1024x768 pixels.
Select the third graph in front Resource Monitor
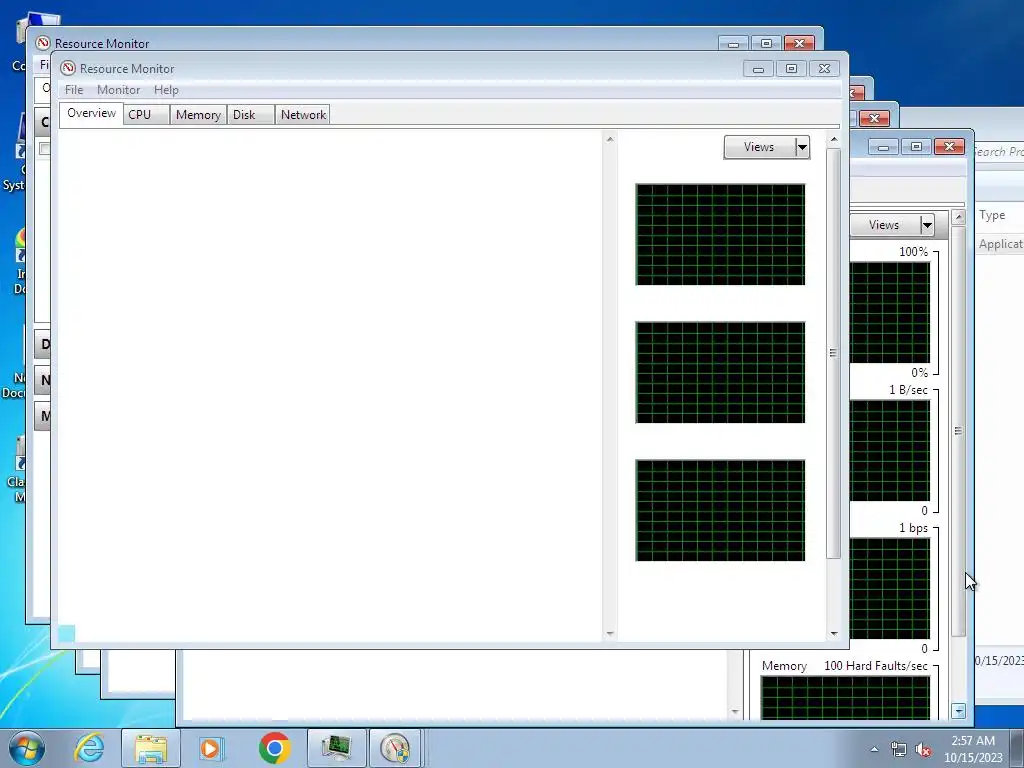(x=720, y=510)
